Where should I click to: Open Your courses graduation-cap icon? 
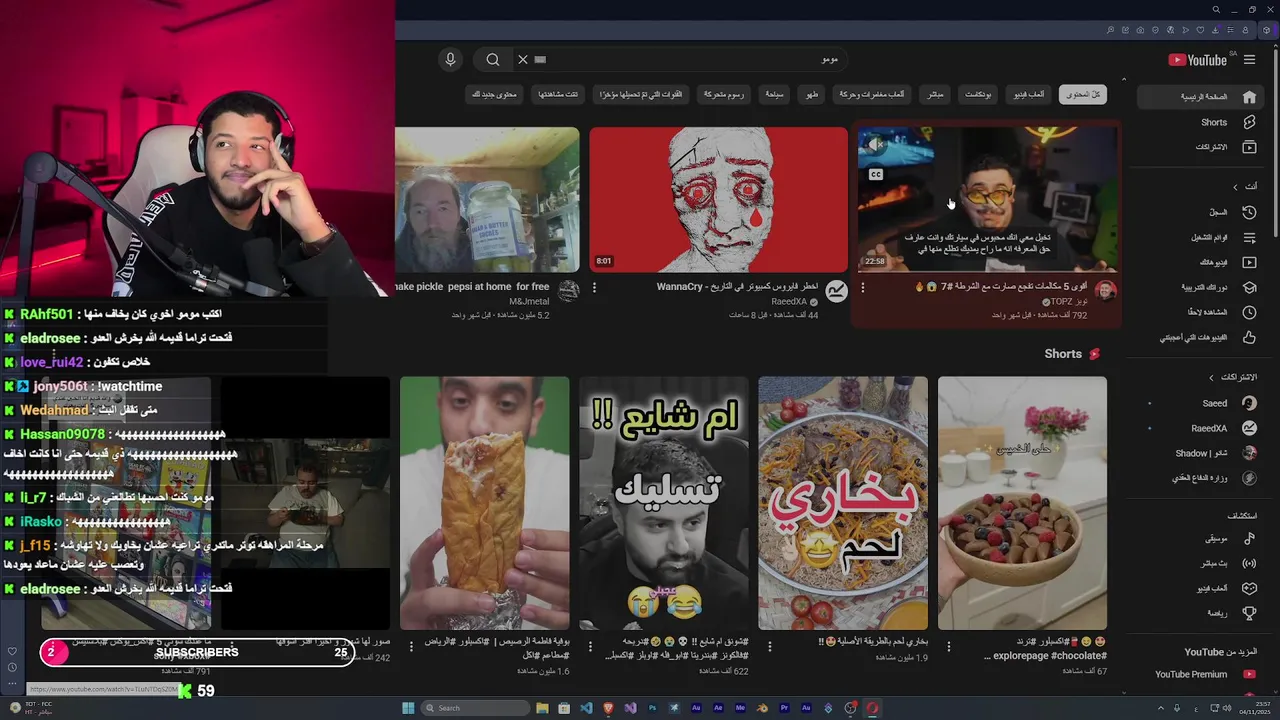[1249, 287]
